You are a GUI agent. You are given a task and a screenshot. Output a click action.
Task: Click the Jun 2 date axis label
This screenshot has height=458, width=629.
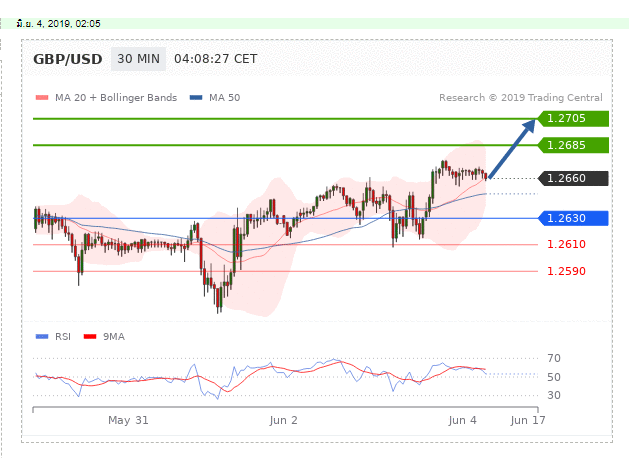click(x=283, y=420)
